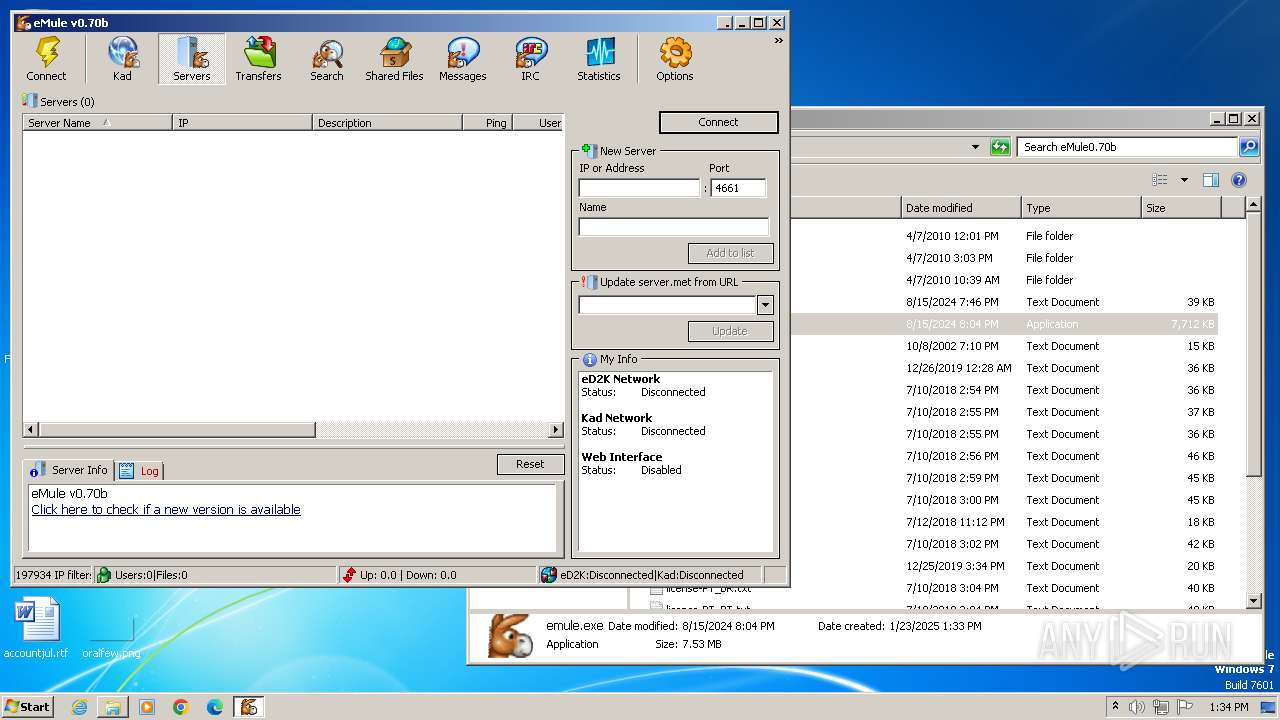1280x720 pixels.
Task: Select the Application row sized 7,712 KB
Action: [1004, 324]
